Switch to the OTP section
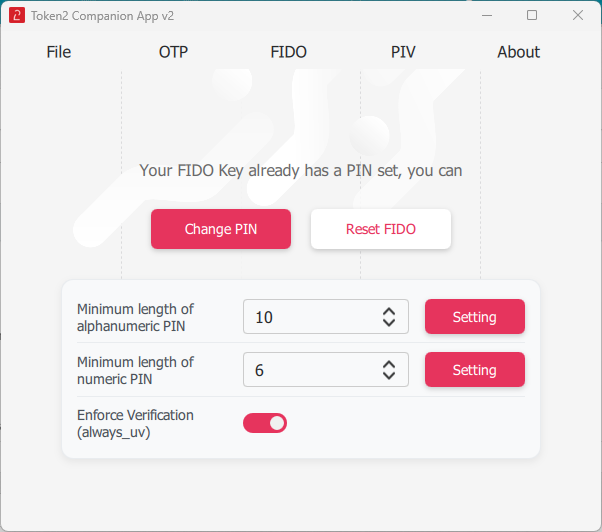 pos(173,52)
